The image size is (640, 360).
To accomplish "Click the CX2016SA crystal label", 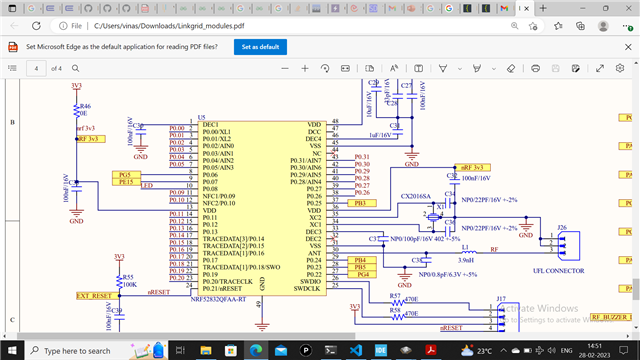I will (416, 196).
